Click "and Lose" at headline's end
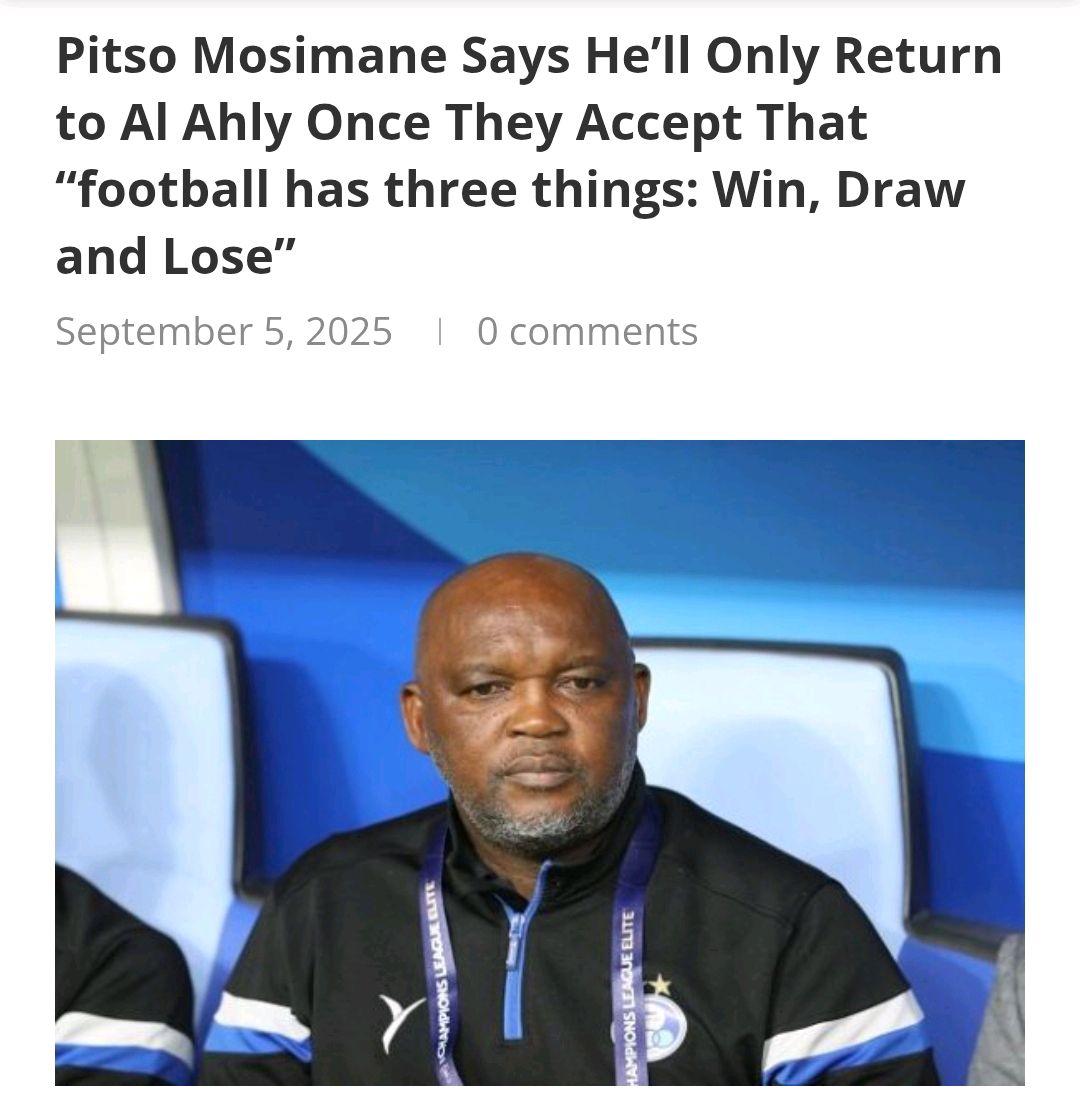This screenshot has width=1080, height=1113. 164,257
